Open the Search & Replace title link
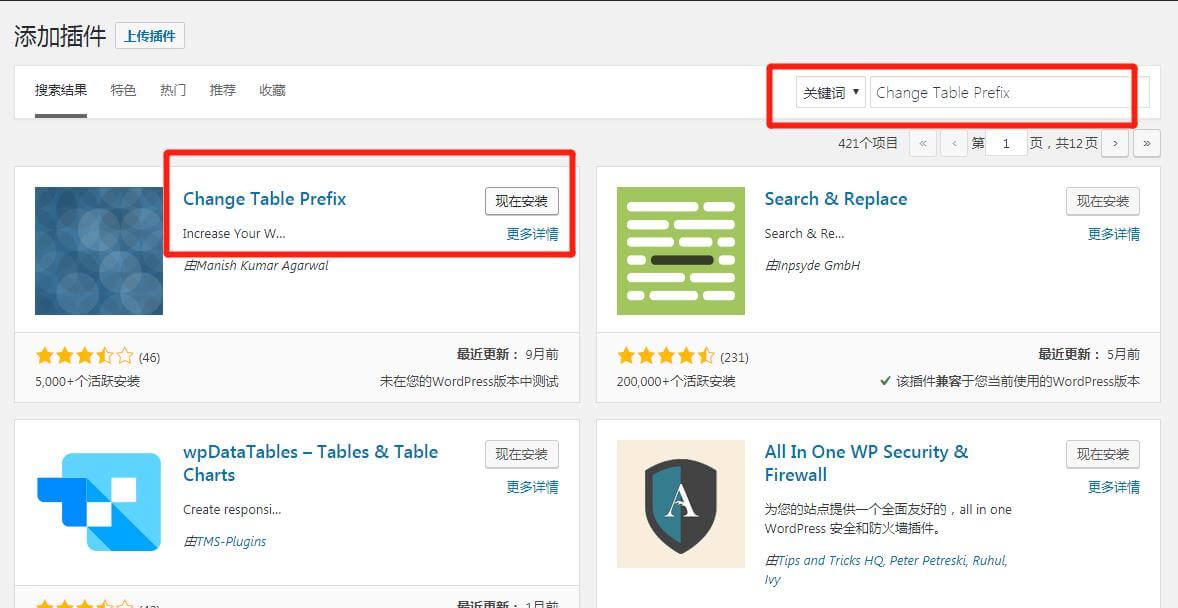 [836, 199]
